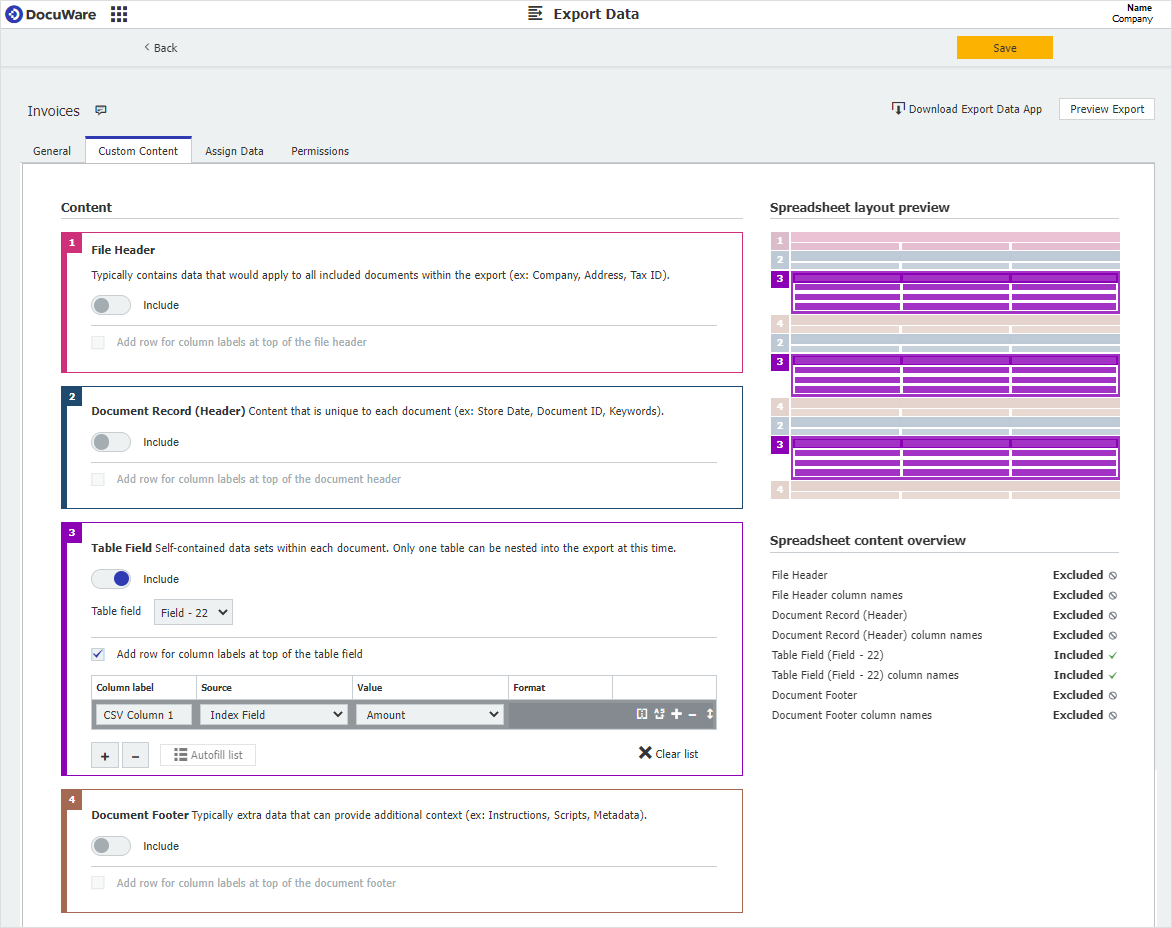Go to the Permissions tab
The width and height of the screenshot is (1172, 928).
point(320,151)
